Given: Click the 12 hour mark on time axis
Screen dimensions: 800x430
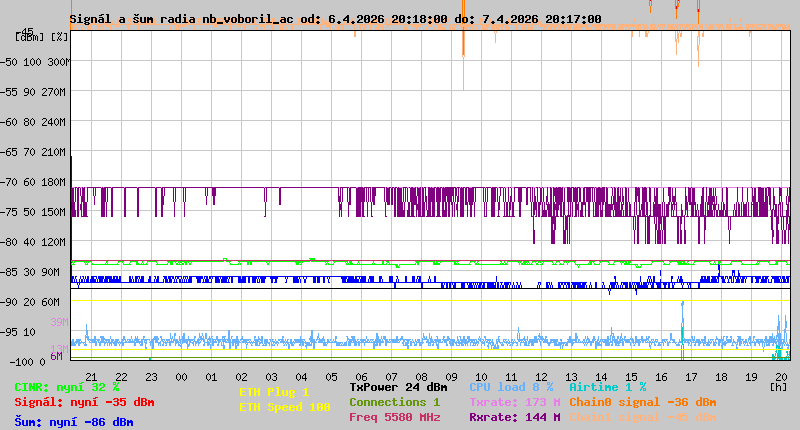Looking at the screenshot, I should (x=541, y=377).
